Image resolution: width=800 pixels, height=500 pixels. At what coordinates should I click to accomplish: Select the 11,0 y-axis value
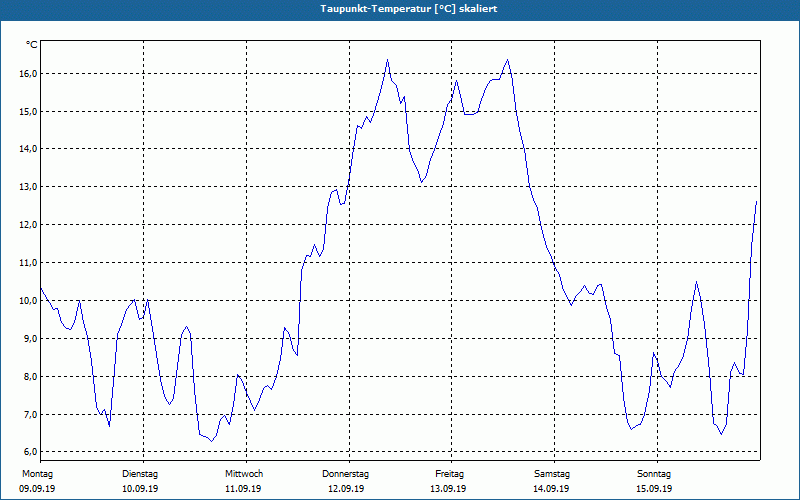29,263
